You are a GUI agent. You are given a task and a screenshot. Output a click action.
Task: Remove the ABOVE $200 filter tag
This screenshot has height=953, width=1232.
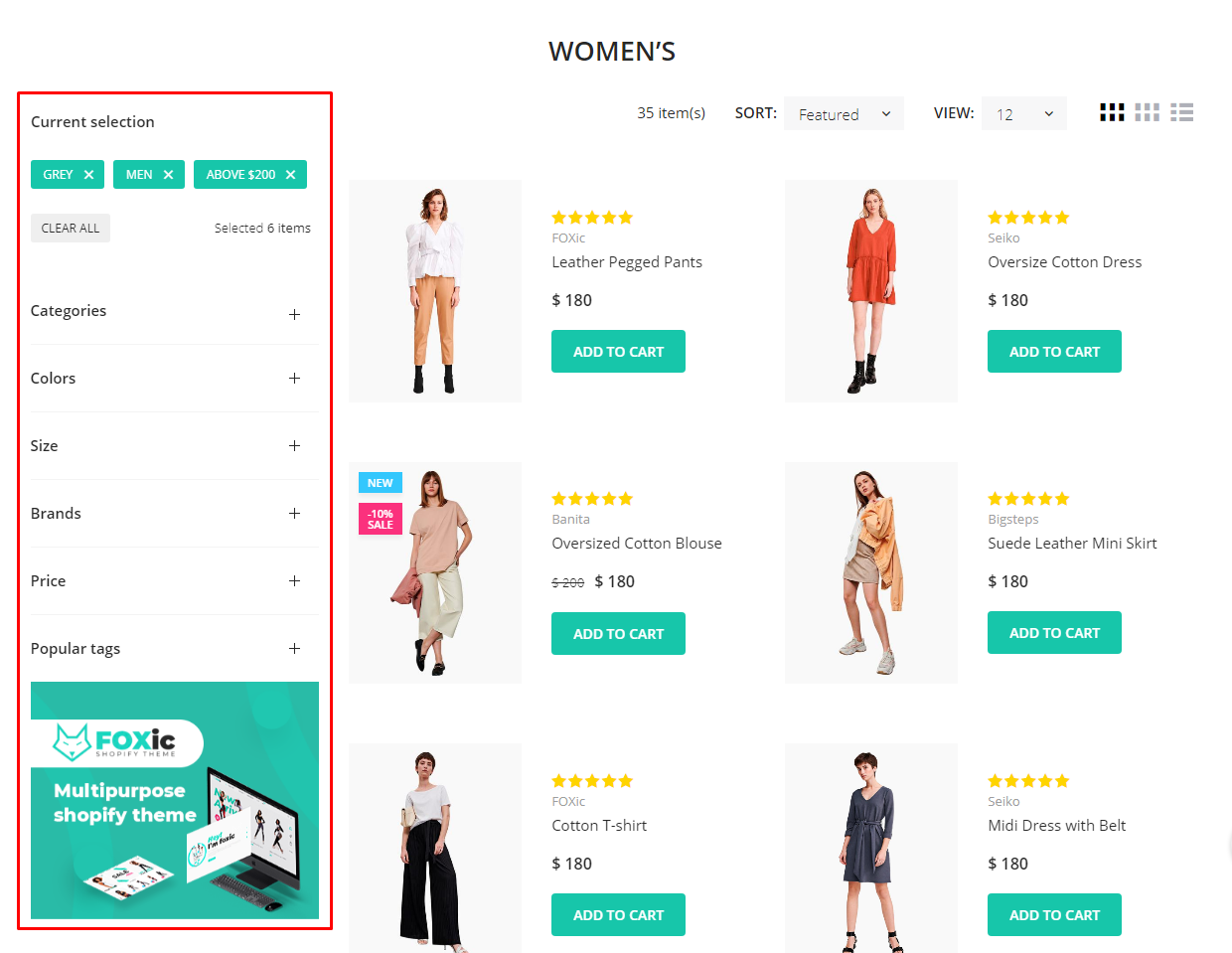click(290, 175)
